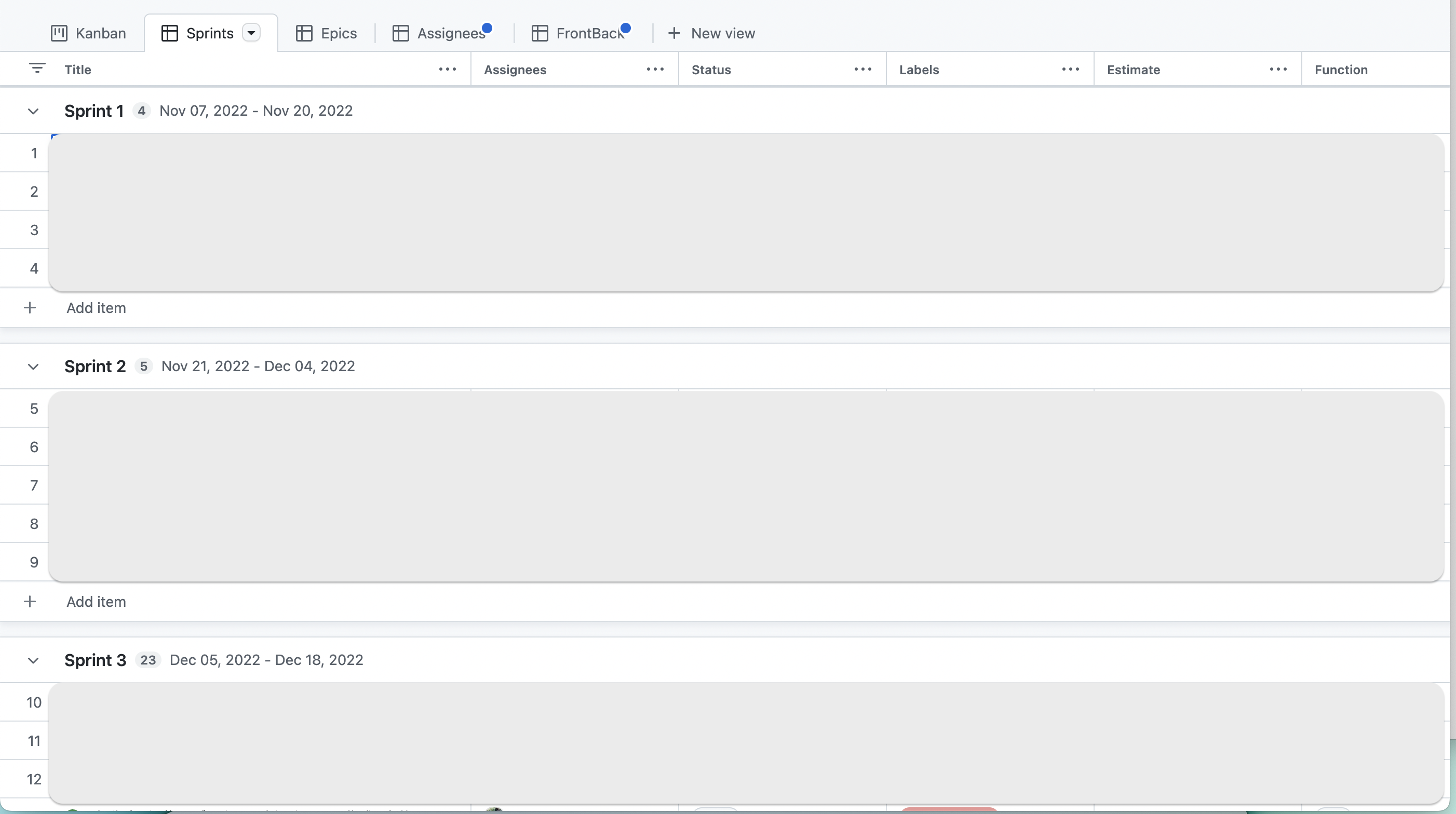Click Add item in Sprint 2
Image resolution: width=1456 pixels, height=814 pixels.
click(x=96, y=602)
